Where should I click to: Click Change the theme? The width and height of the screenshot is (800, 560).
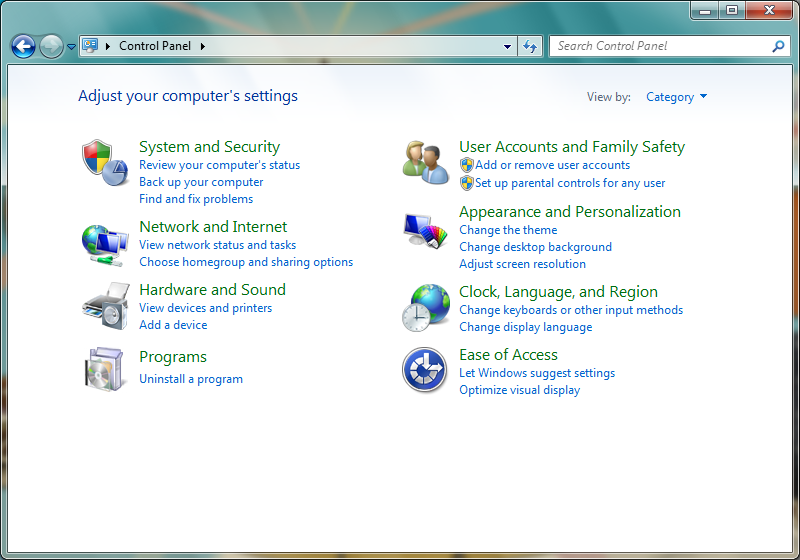click(x=508, y=230)
